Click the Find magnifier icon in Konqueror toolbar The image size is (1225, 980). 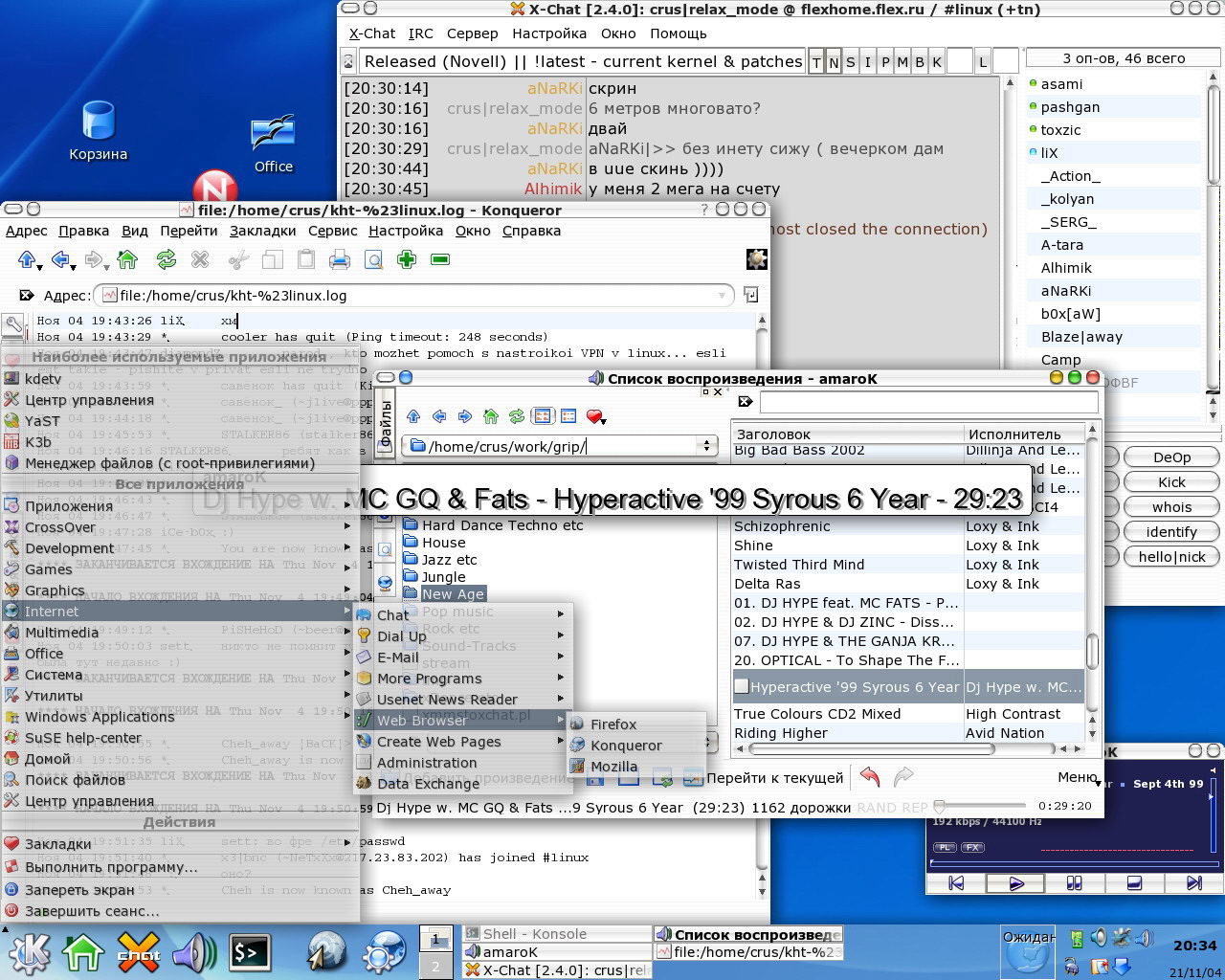point(373,259)
